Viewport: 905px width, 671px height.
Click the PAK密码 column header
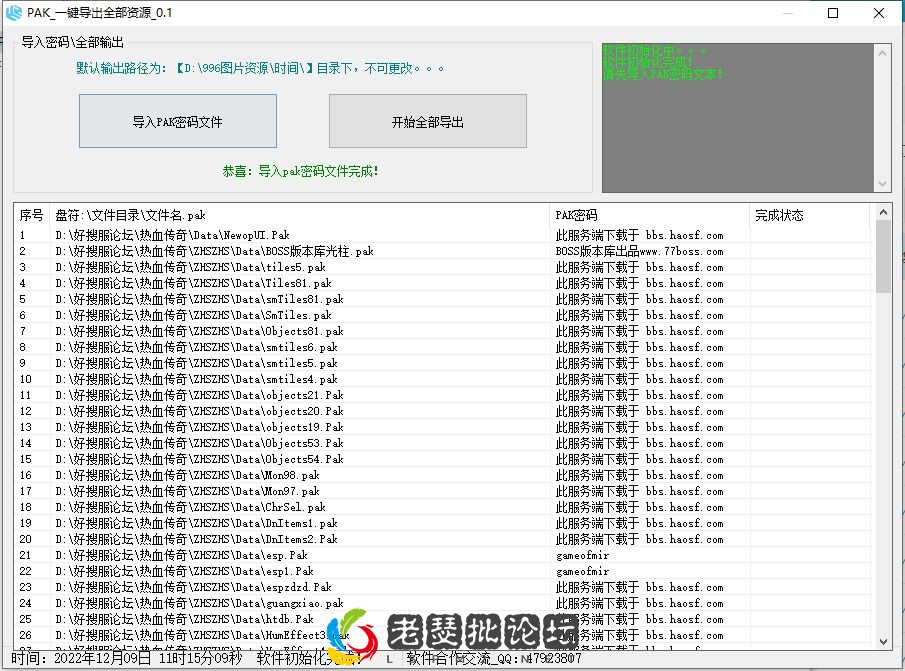575,214
